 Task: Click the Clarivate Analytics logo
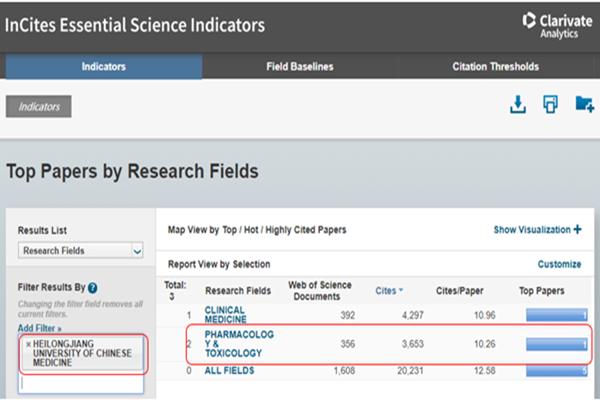tap(556, 24)
